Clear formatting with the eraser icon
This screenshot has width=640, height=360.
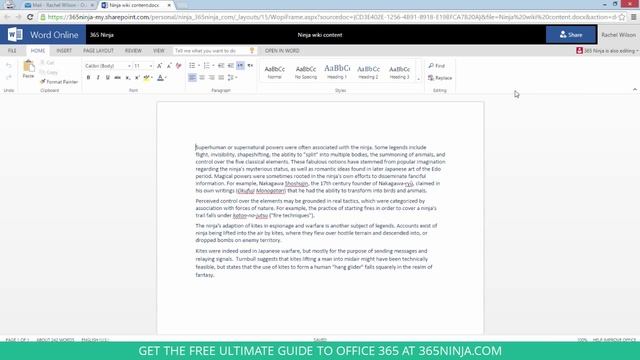tap(178, 66)
